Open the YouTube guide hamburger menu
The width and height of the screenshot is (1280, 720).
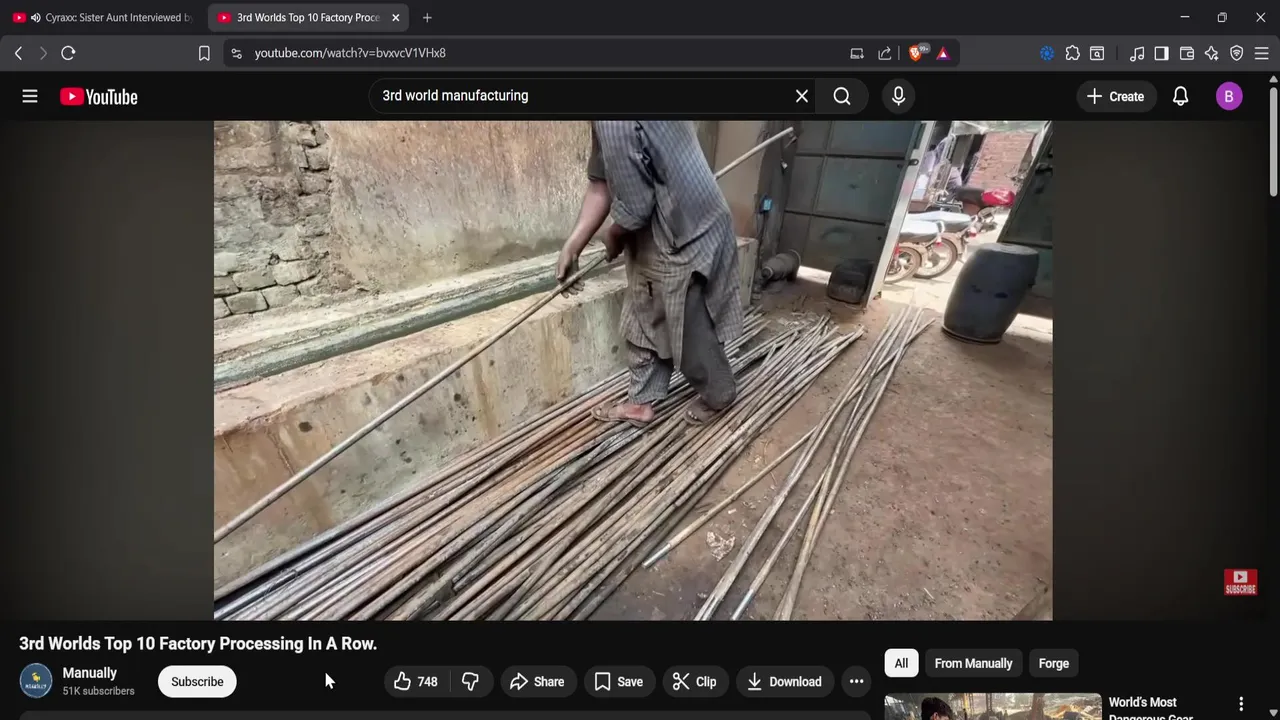[x=30, y=96]
